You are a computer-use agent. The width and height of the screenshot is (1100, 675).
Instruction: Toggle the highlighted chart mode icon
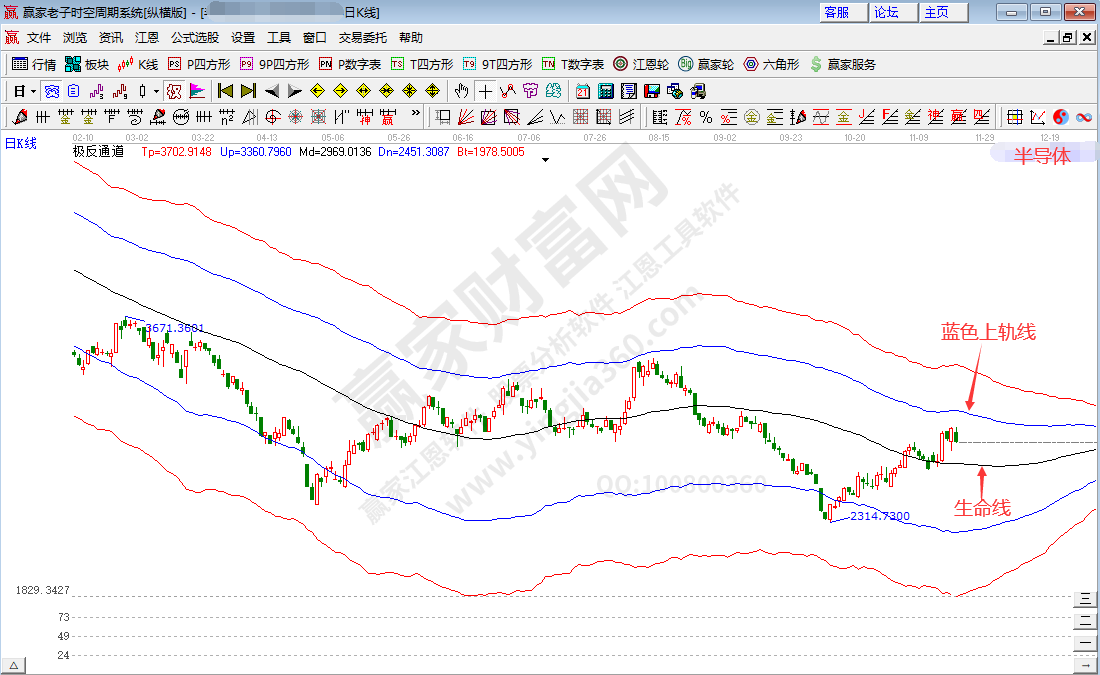point(174,91)
